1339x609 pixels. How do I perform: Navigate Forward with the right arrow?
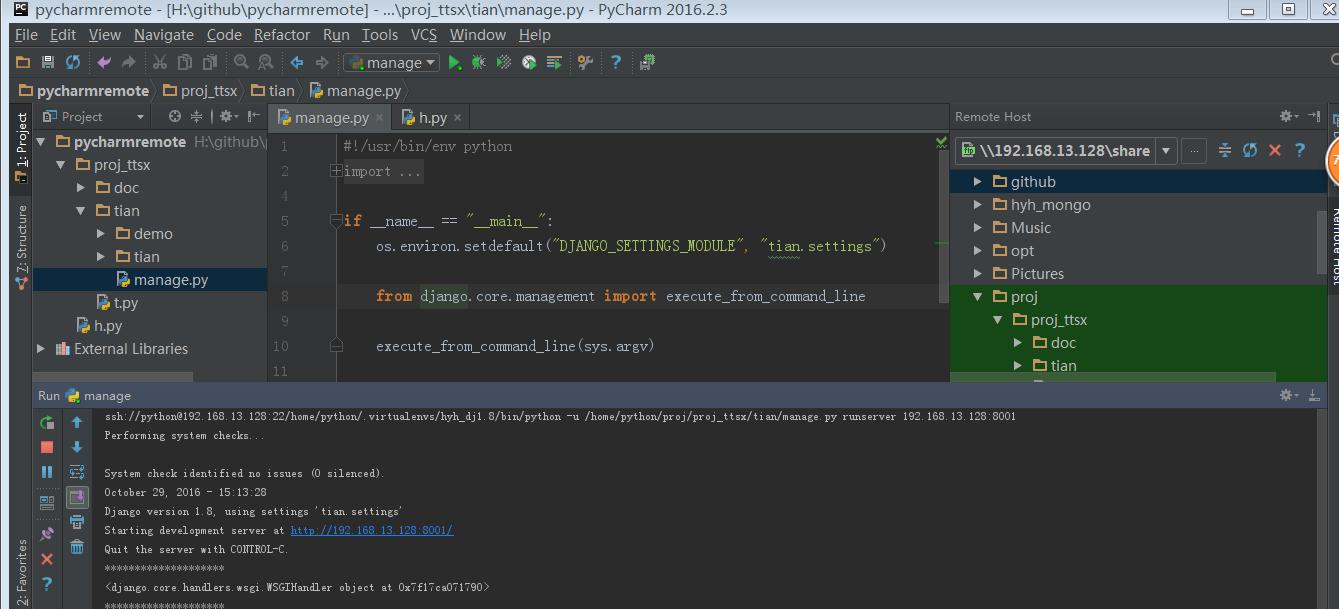pos(321,62)
